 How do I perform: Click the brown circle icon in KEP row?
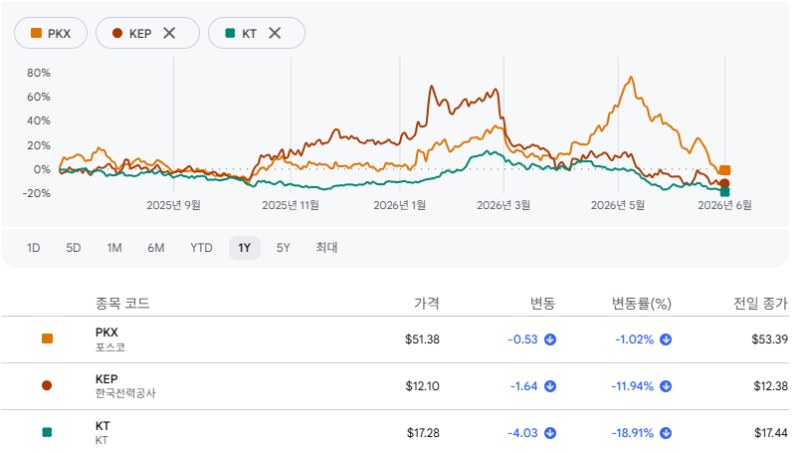(x=47, y=386)
